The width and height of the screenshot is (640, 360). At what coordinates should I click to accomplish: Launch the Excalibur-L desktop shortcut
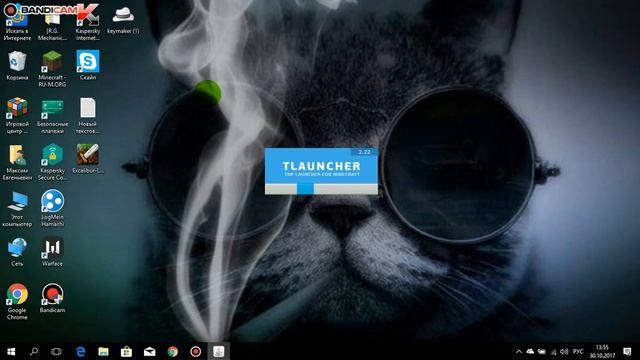coord(88,159)
